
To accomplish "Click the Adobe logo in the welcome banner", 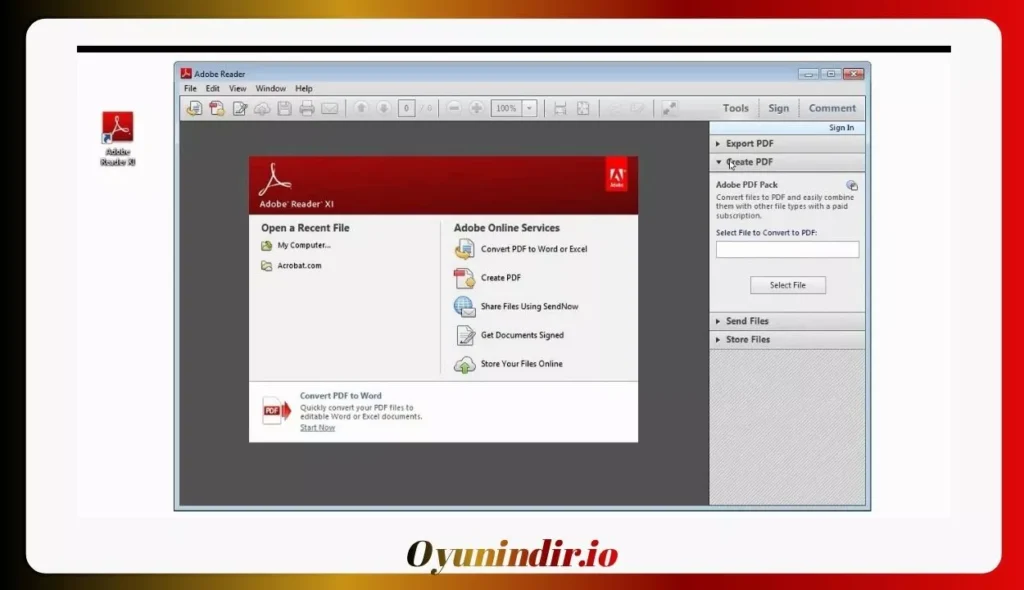I will click(616, 174).
